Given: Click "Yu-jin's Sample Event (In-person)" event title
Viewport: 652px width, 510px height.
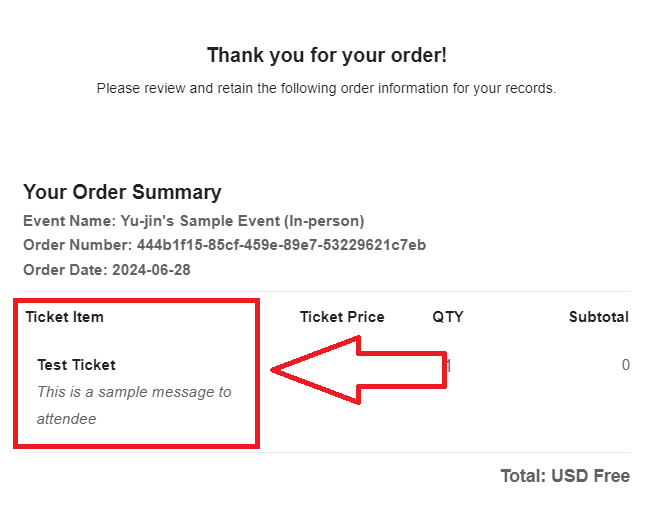Looking at the screenshot, I should [242, 221].
